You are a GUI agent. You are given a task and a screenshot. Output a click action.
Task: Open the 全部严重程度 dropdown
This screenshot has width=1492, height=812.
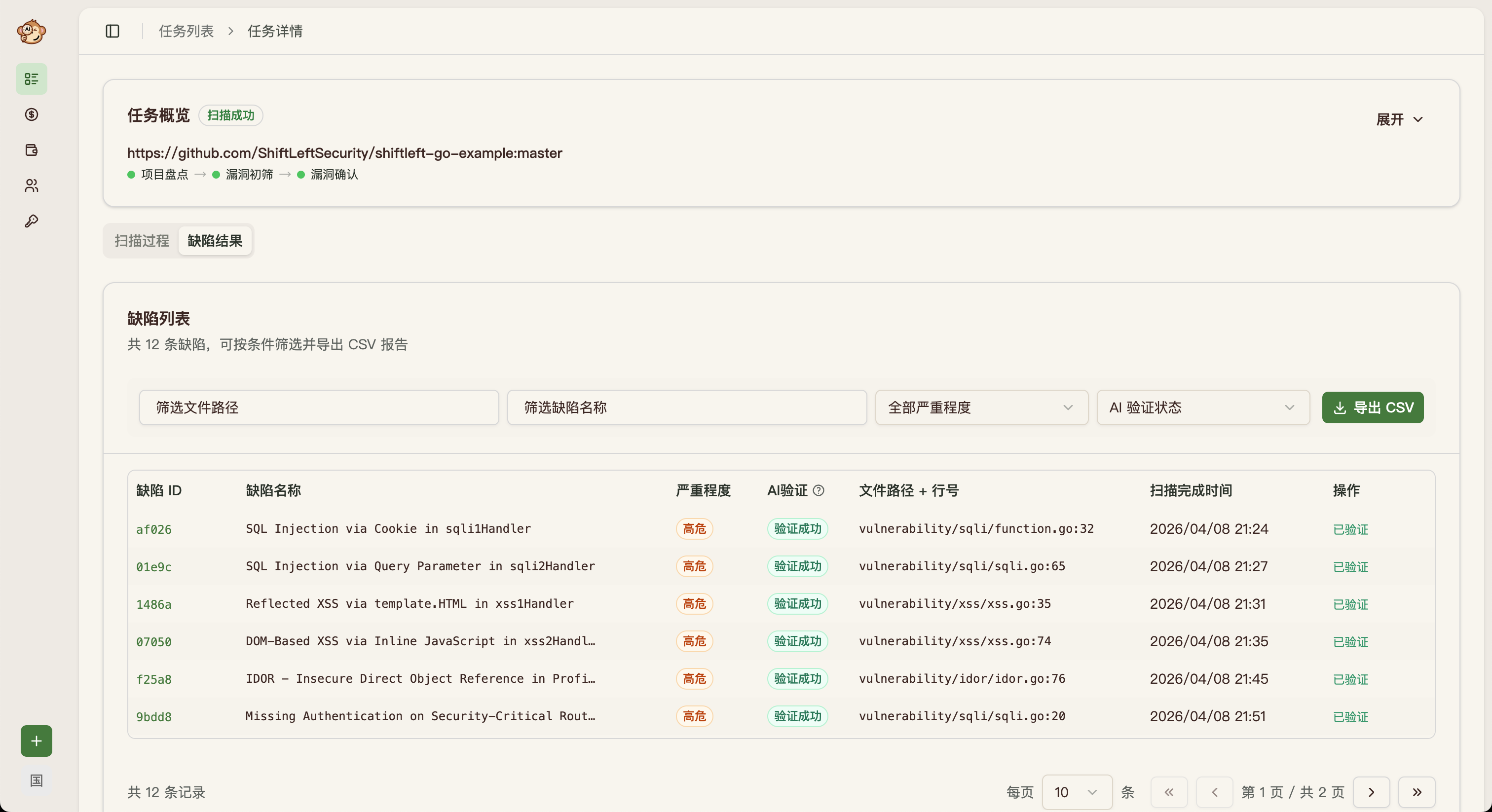point(981,408)
